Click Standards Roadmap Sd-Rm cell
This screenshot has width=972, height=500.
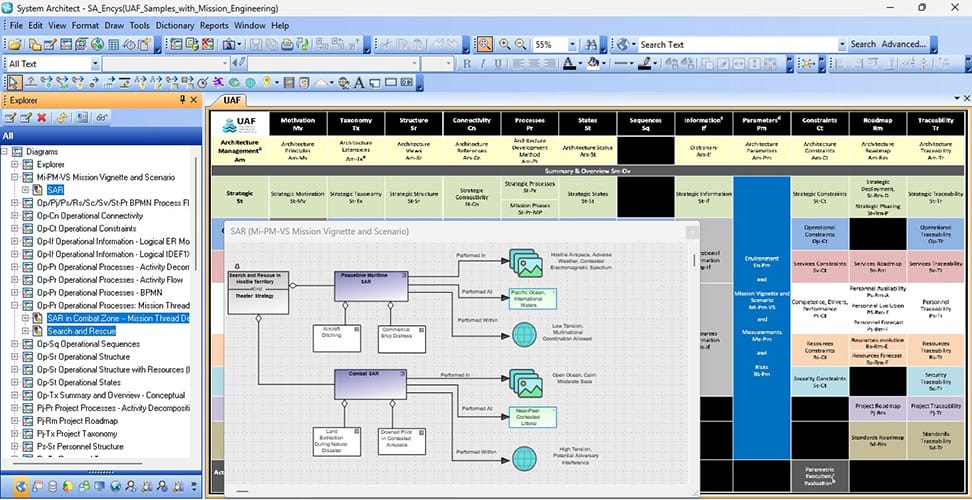coord(877,439)
